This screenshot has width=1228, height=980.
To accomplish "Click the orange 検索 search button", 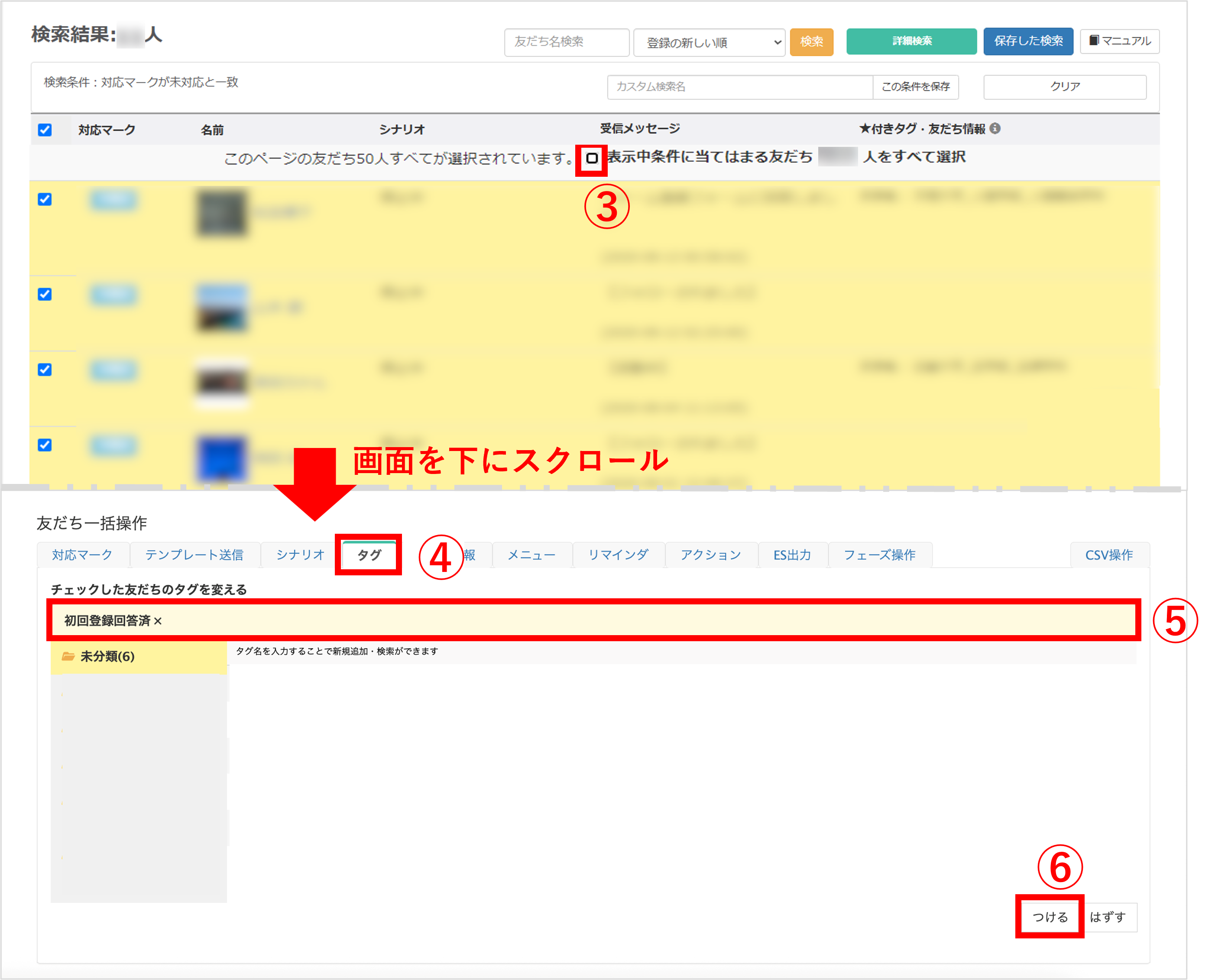I will [x=812, y=42].
